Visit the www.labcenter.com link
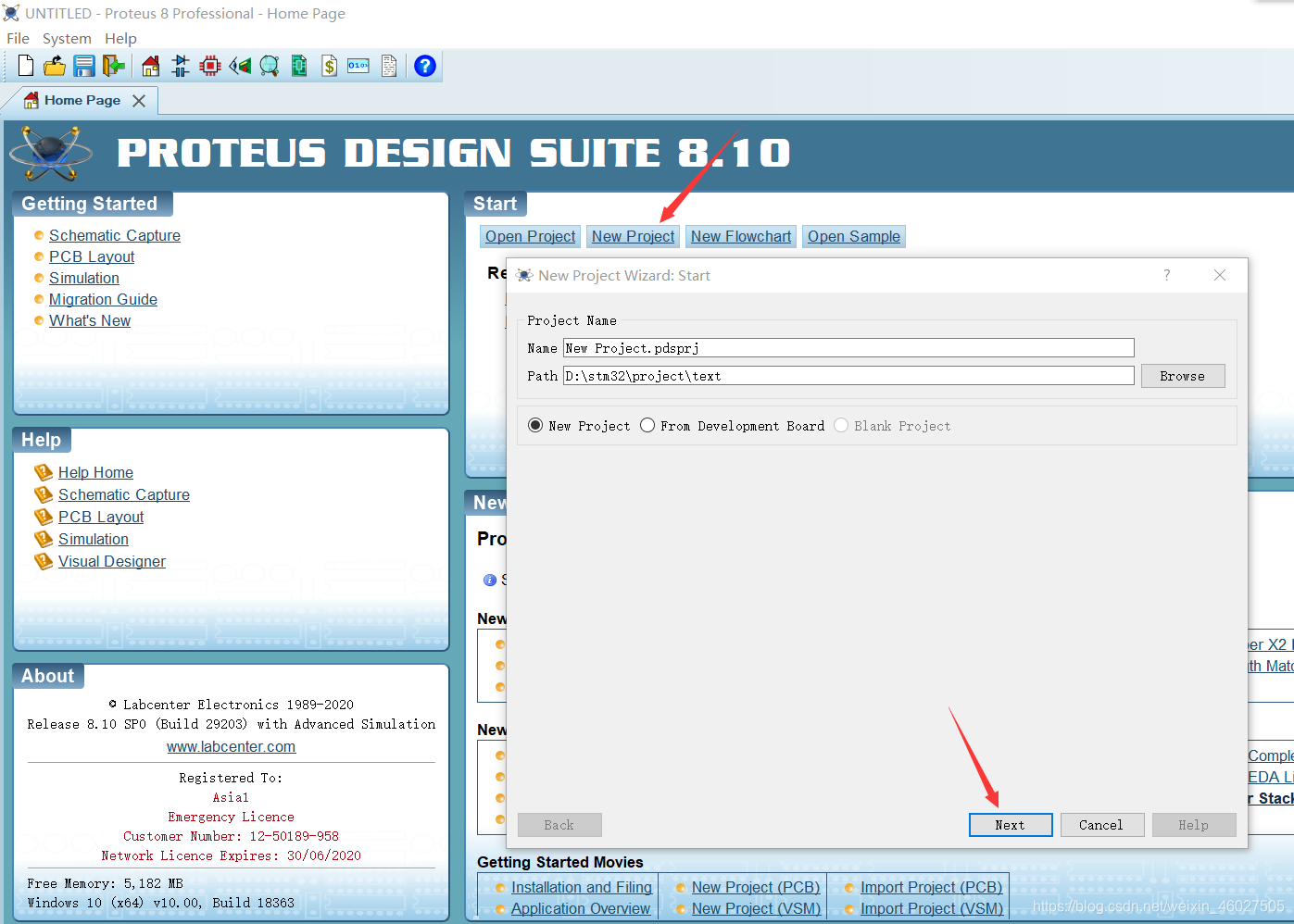1294x924 pixels. point(231,746)
